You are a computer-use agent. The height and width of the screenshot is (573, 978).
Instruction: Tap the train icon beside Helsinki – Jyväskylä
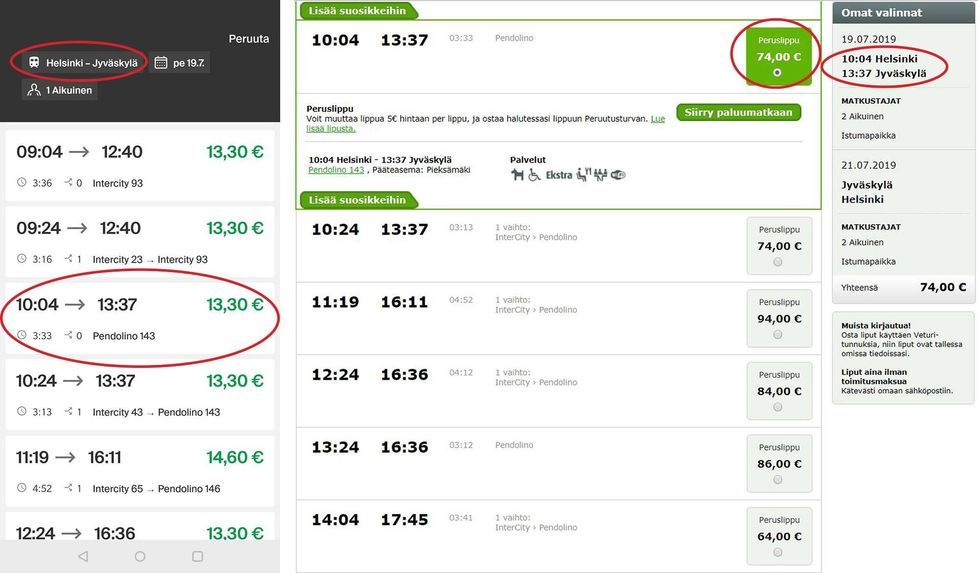tap(34, 62)
